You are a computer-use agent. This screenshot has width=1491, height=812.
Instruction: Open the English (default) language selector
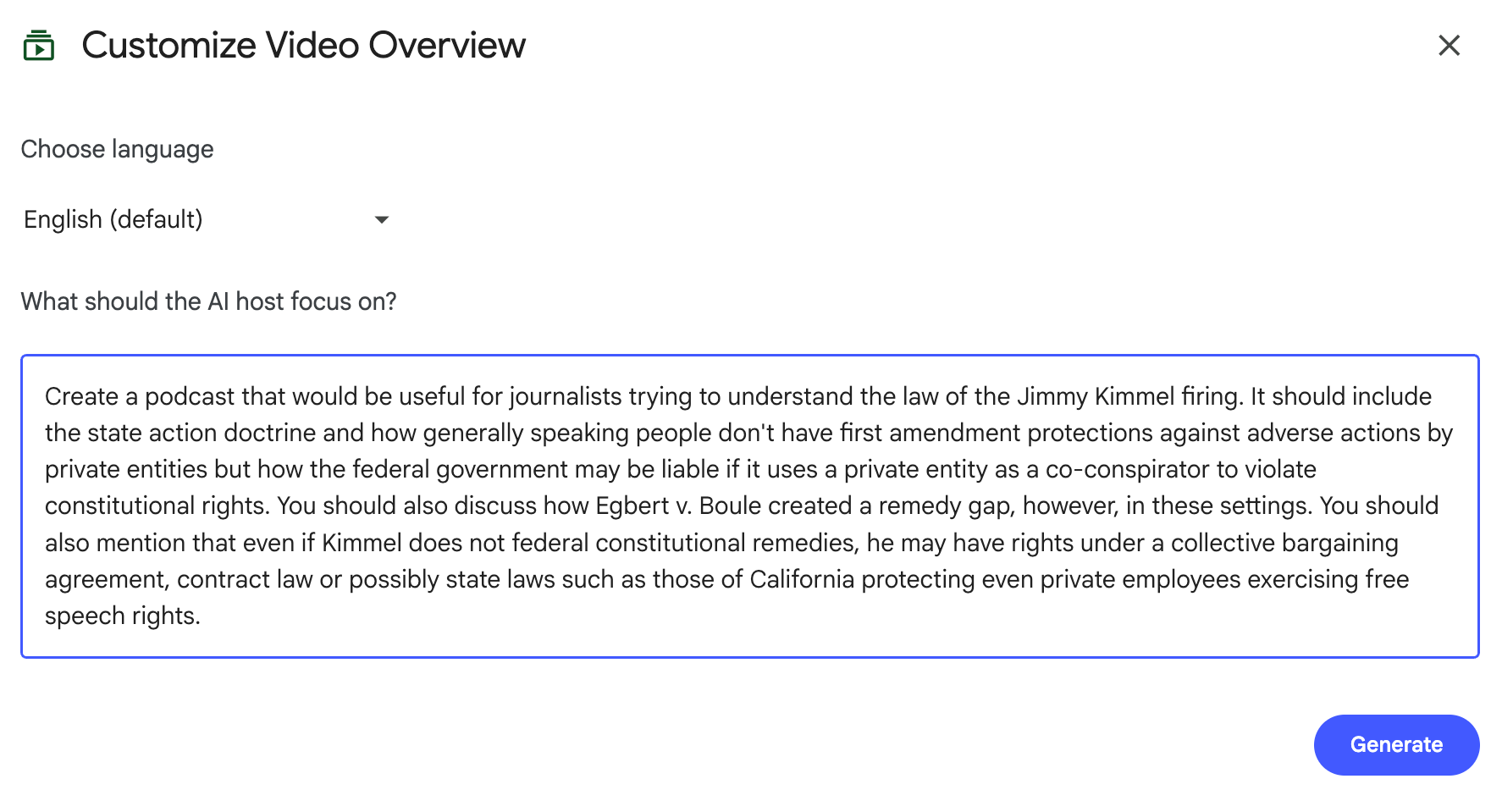[x=113, y=220]
